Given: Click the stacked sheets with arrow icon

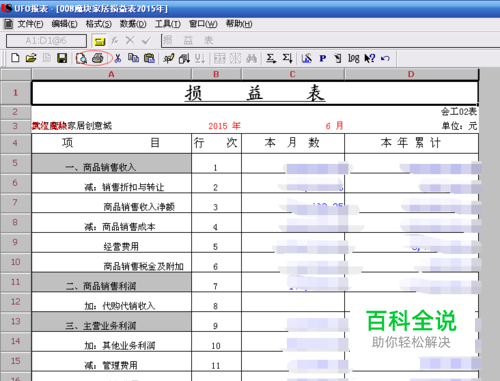Looking at the screenshot, I should coord(184,59).
